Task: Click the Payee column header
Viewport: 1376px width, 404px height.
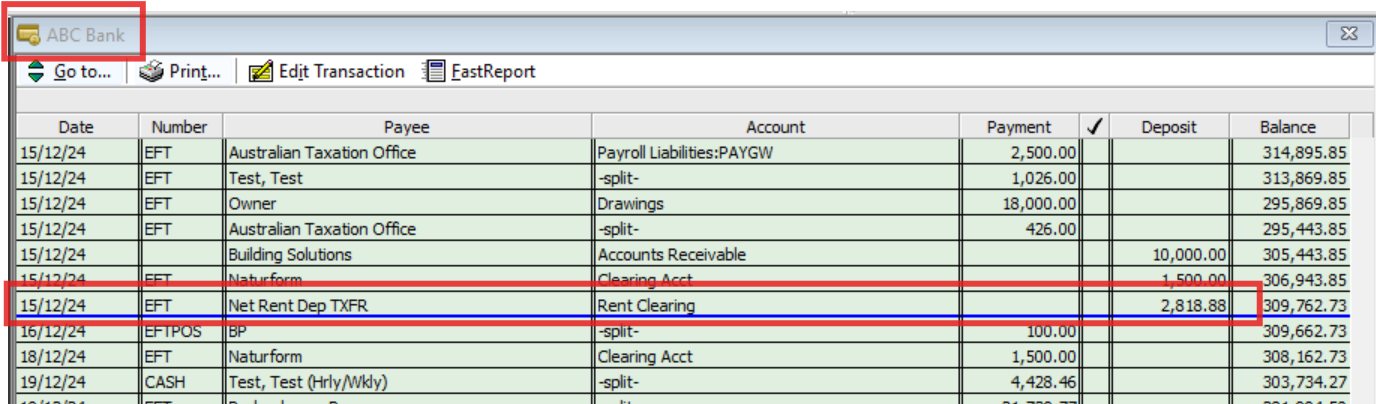Action: (x=407, y=127)
